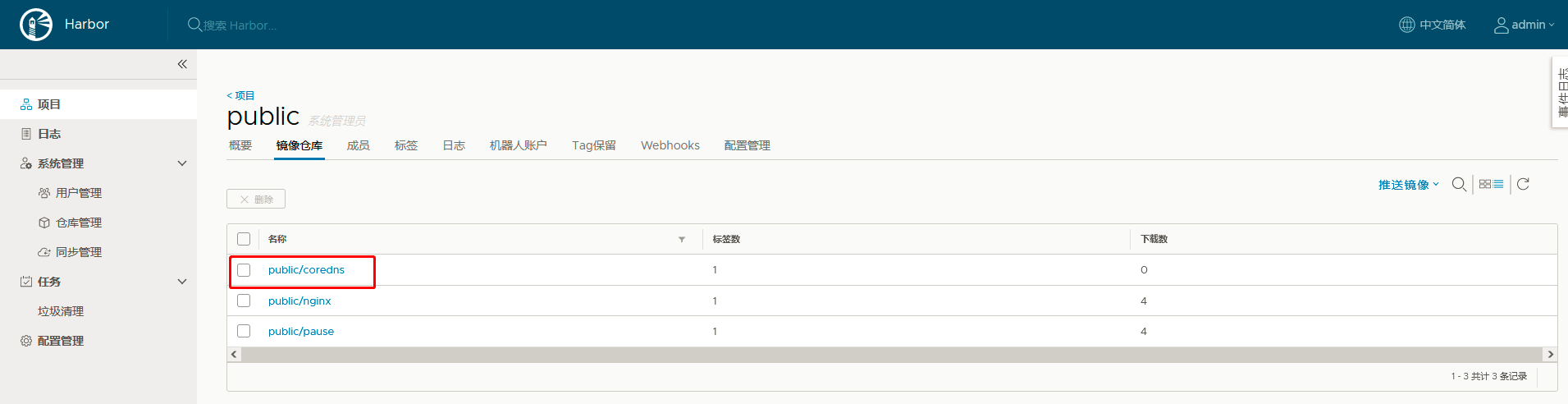
Task: Switch to the project 配置管理 tab
Action: pos(747,145)
